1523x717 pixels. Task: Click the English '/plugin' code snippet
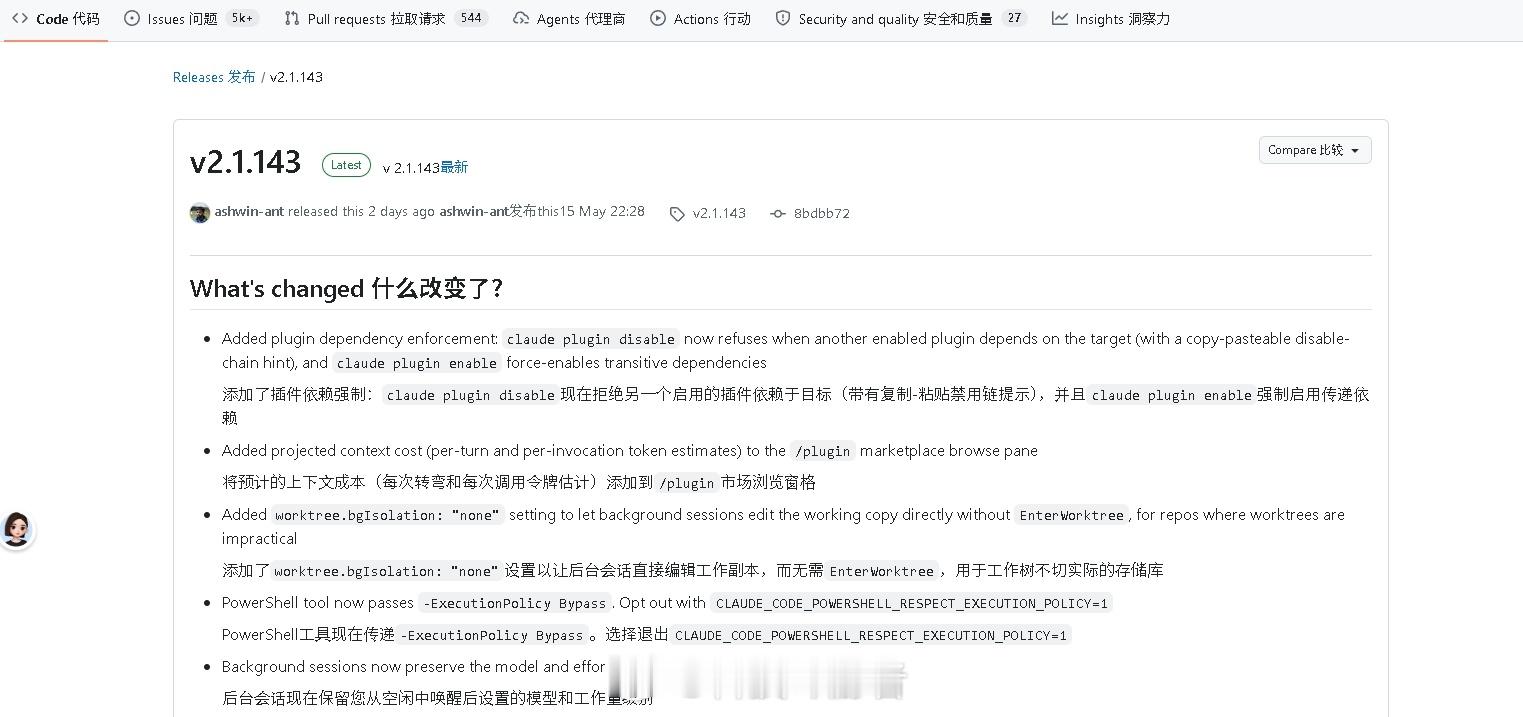coord(823,451)
